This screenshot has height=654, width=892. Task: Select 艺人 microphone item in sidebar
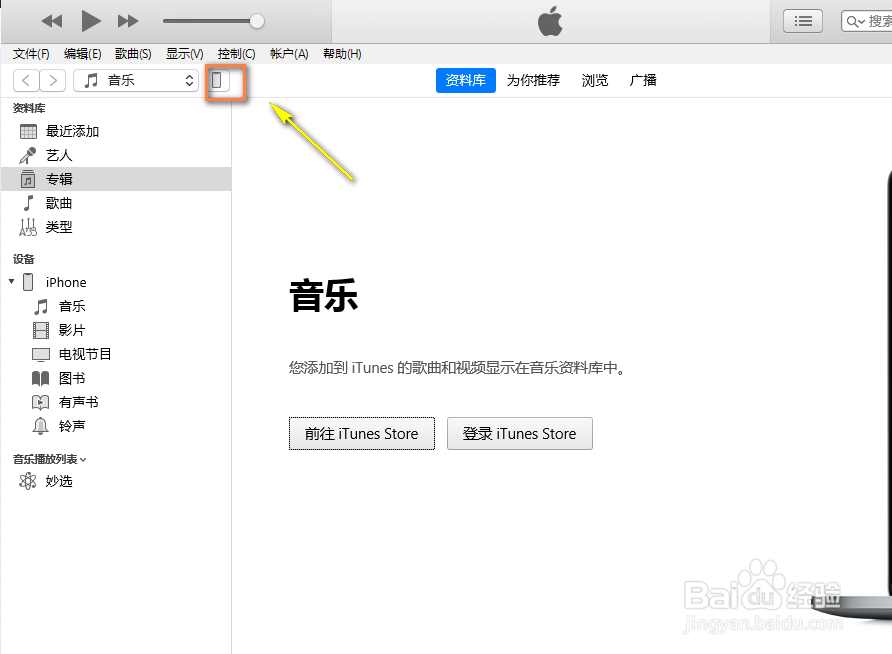tap(116, 155)
